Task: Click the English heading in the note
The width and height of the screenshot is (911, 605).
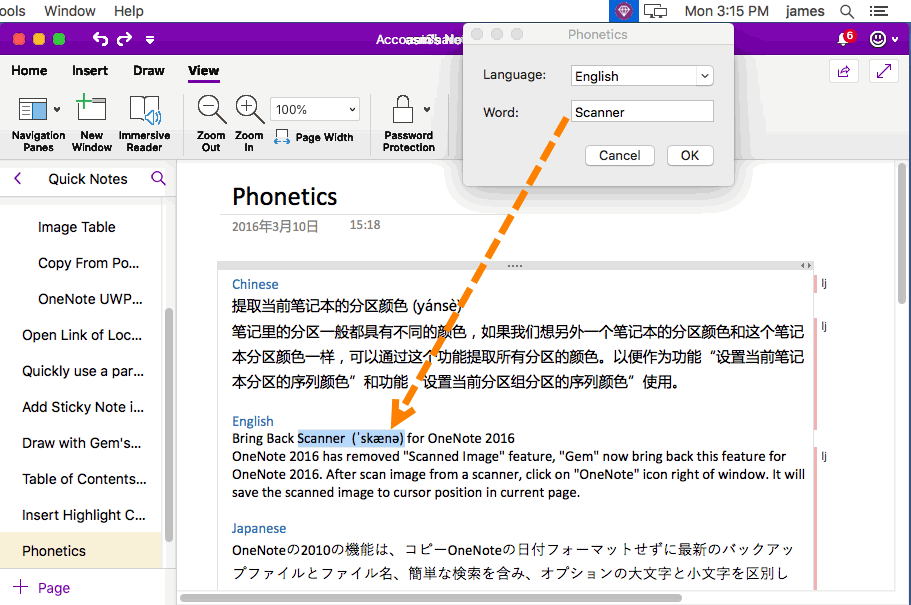Action: (253, 421)
